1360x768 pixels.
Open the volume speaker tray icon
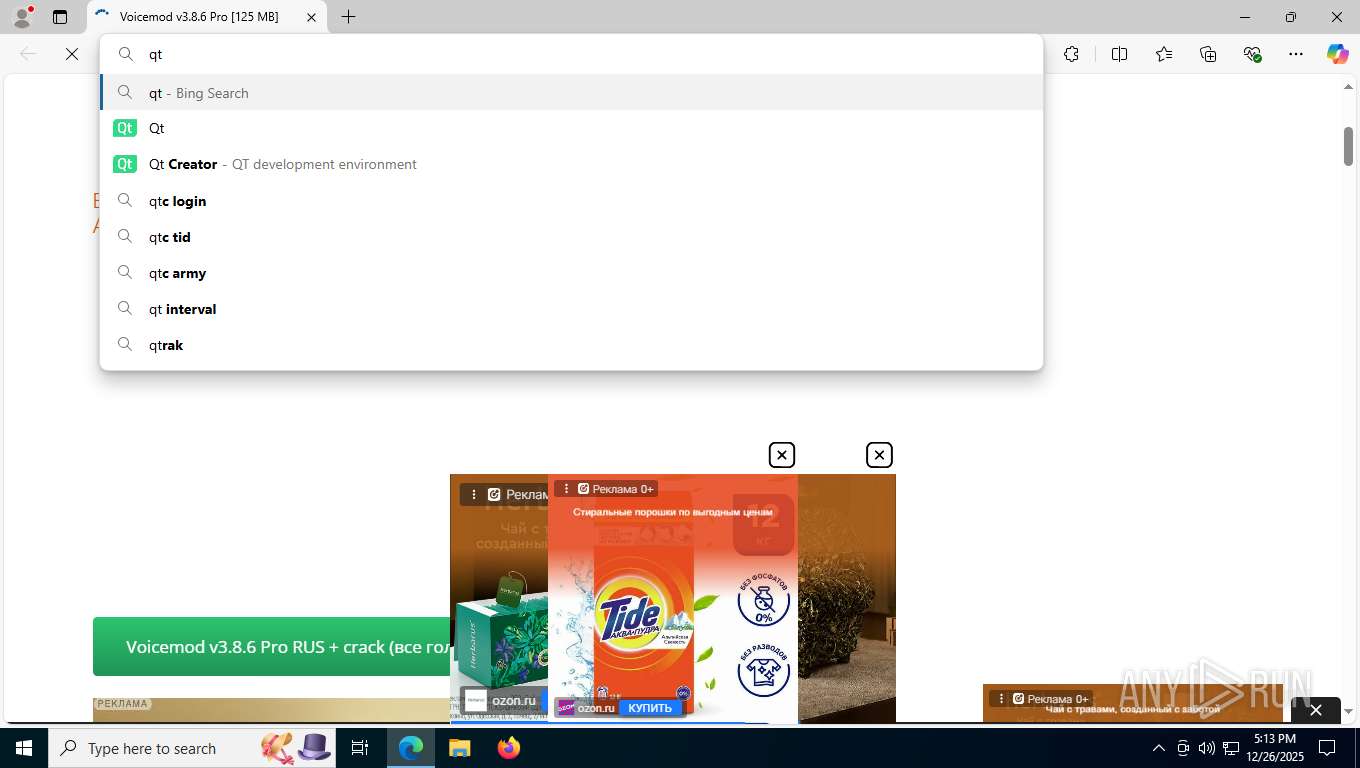(1206, 748)
